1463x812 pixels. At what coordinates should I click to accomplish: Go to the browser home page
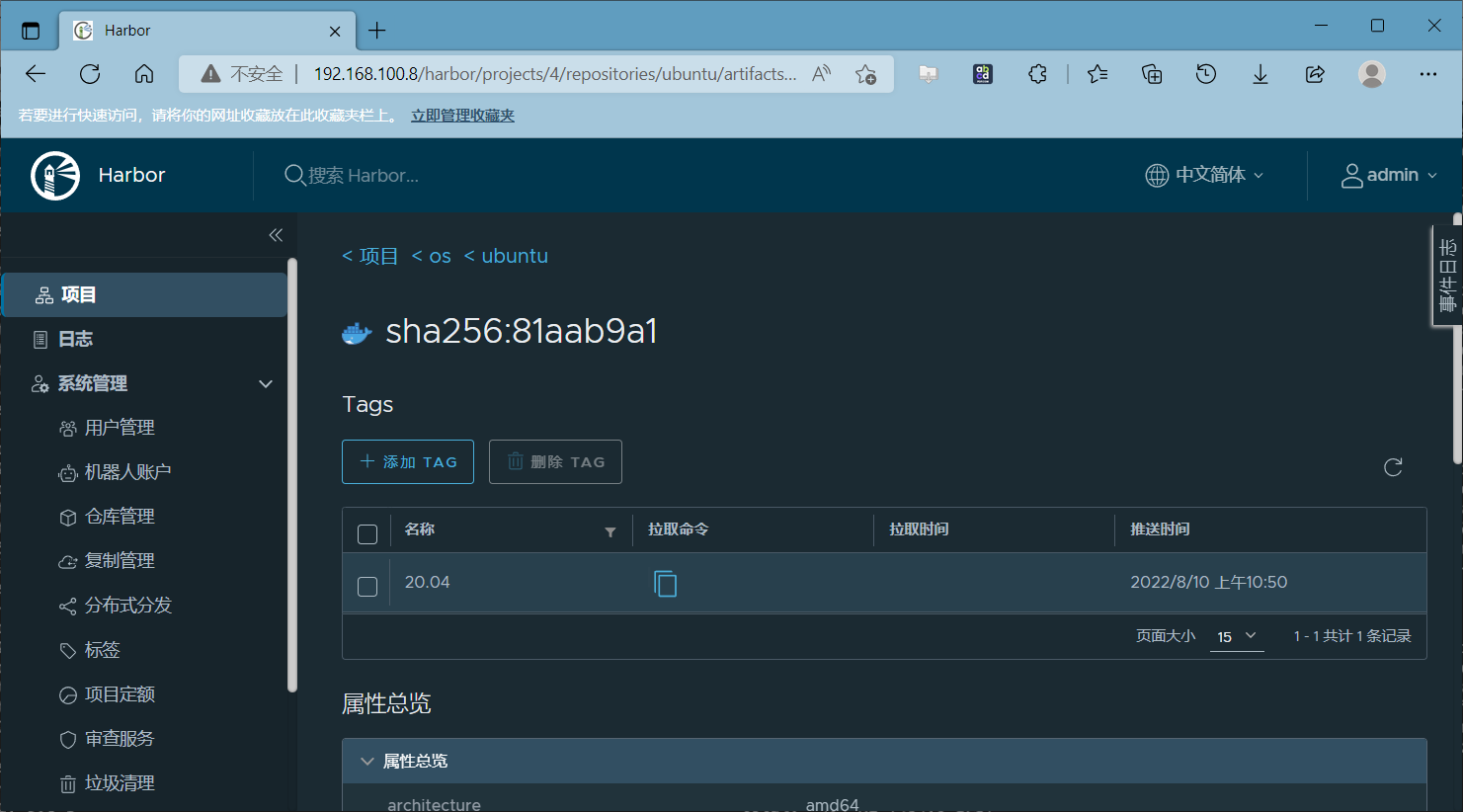click(144, 74)
